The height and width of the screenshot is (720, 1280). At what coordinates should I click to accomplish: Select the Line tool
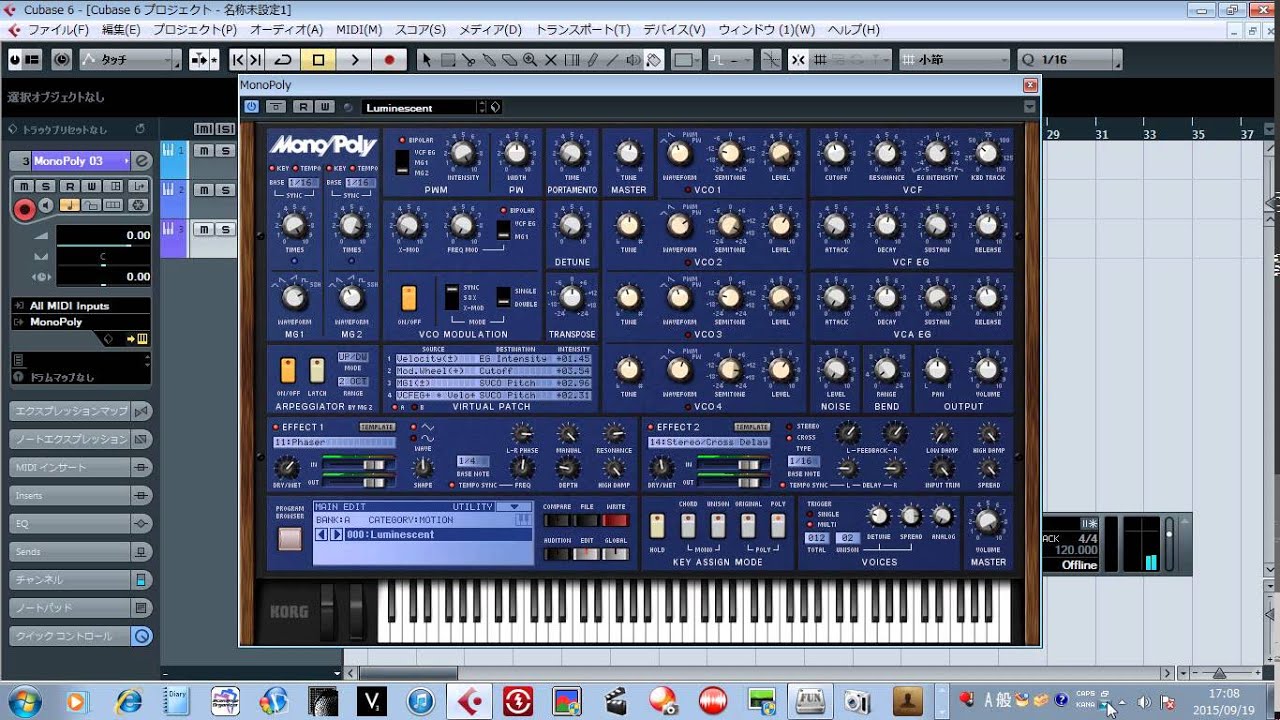612,60
